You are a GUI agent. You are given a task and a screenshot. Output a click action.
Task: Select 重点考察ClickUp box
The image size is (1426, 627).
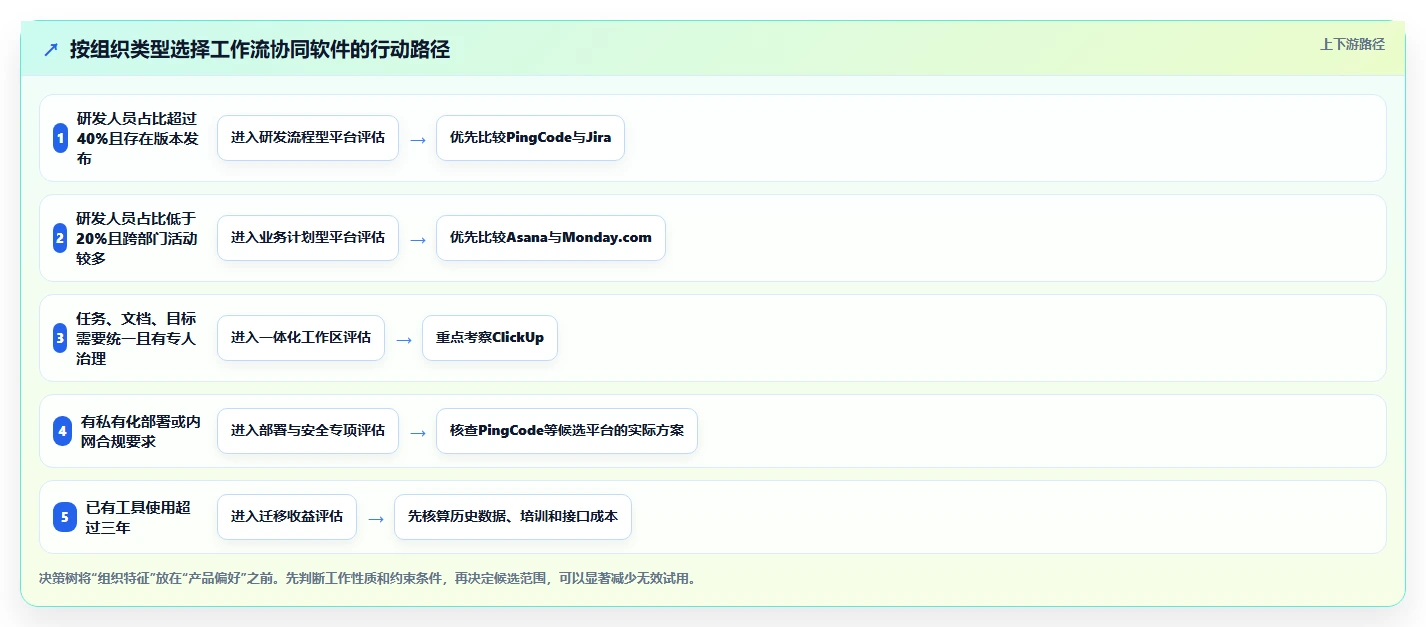[490, 338]
